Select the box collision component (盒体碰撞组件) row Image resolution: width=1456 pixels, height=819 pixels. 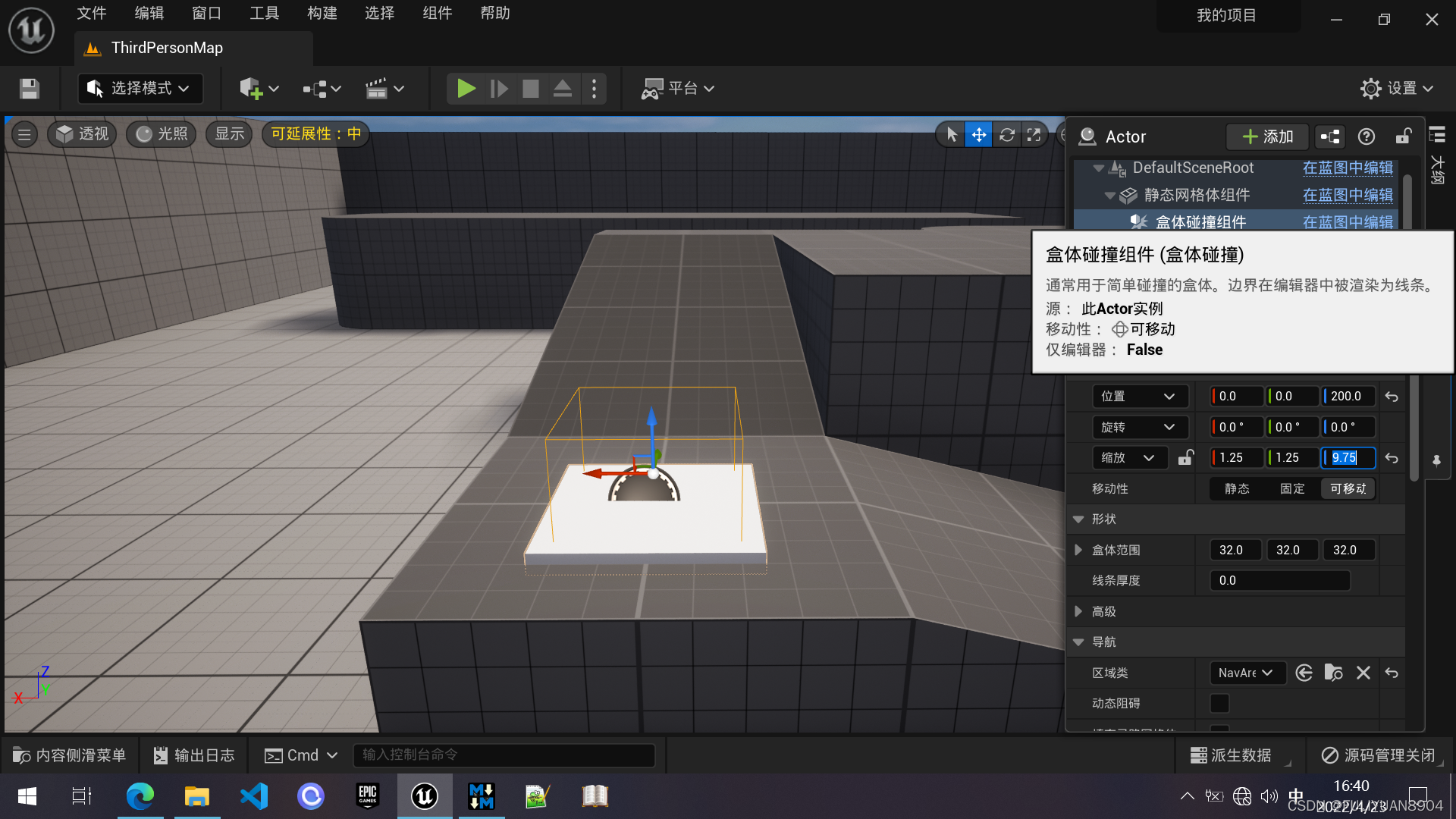[1236, 222]
